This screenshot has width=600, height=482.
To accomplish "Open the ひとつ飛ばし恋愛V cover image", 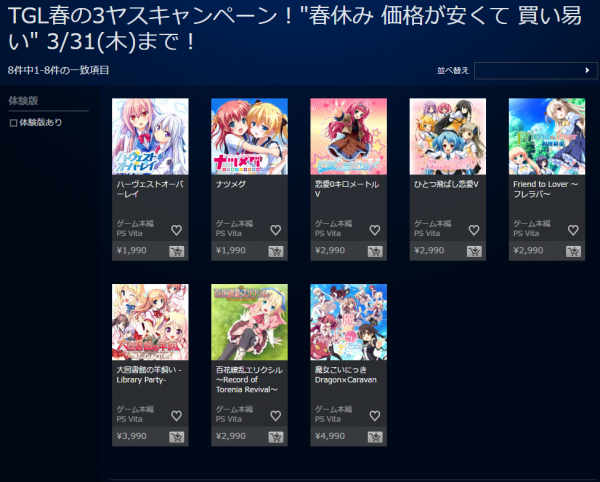I will 448,137.
